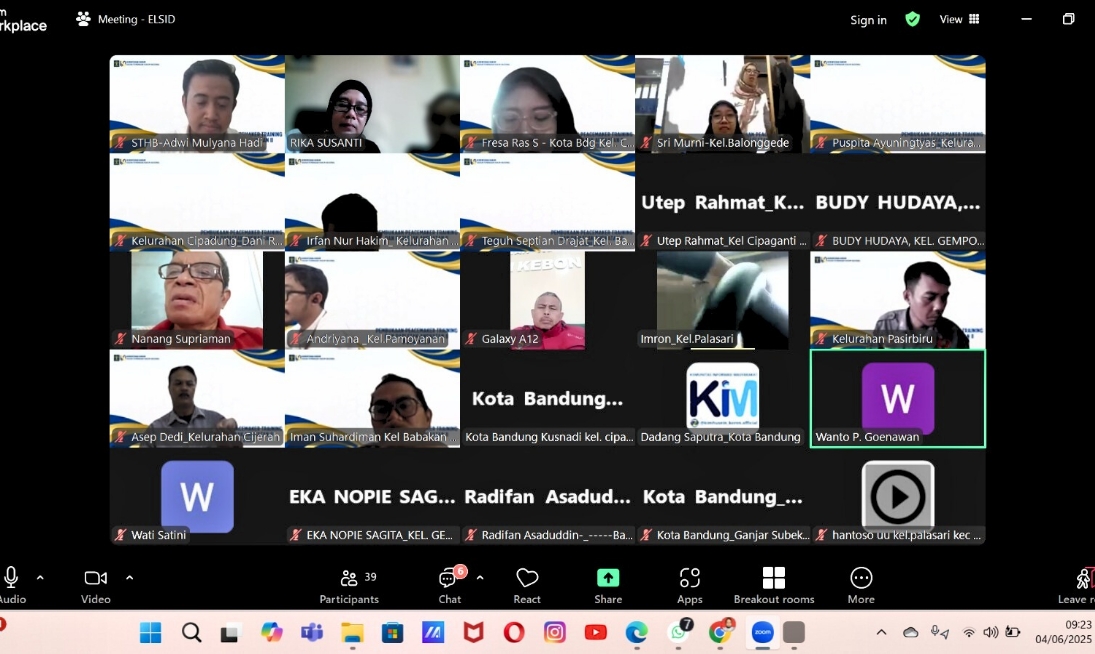1095x654 pixels.
Task: Open the system volume control
Action: pyautogui.click(x=990, y=632)
